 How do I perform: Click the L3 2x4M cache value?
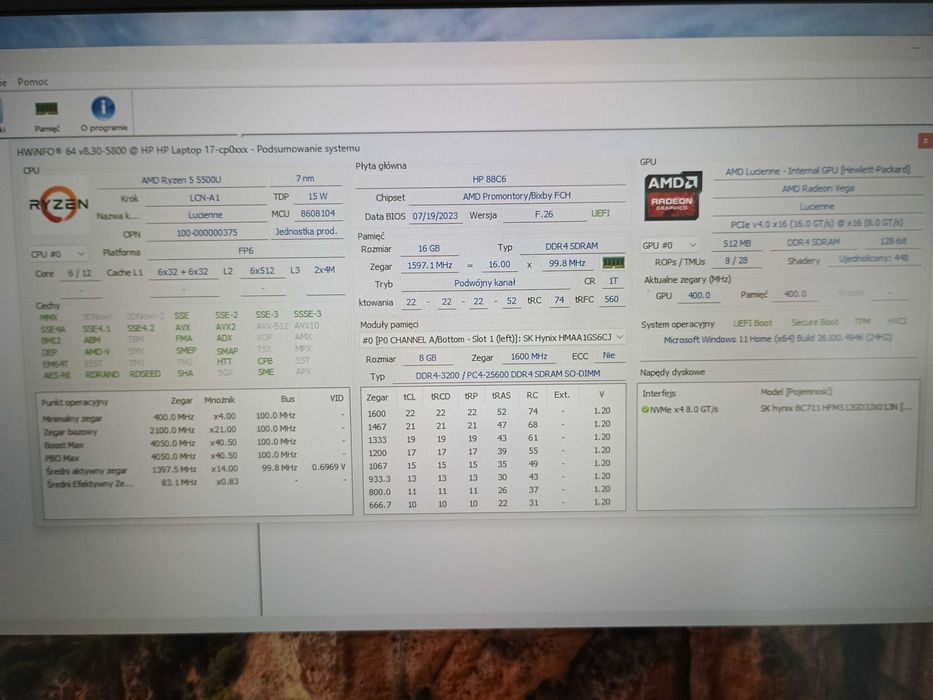tap(324, 270)
